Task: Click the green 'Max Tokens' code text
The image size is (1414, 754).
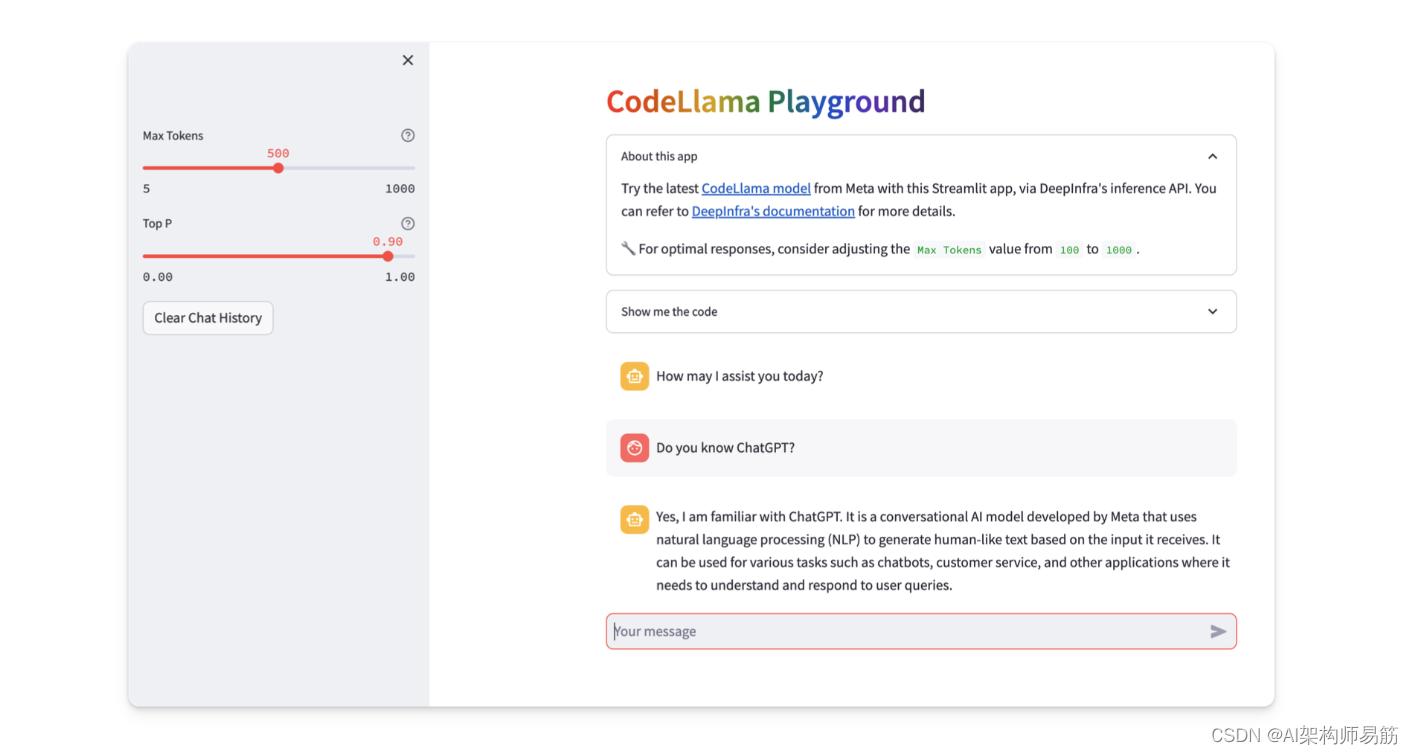Action: pyautogui.click(x=949, y=250)
